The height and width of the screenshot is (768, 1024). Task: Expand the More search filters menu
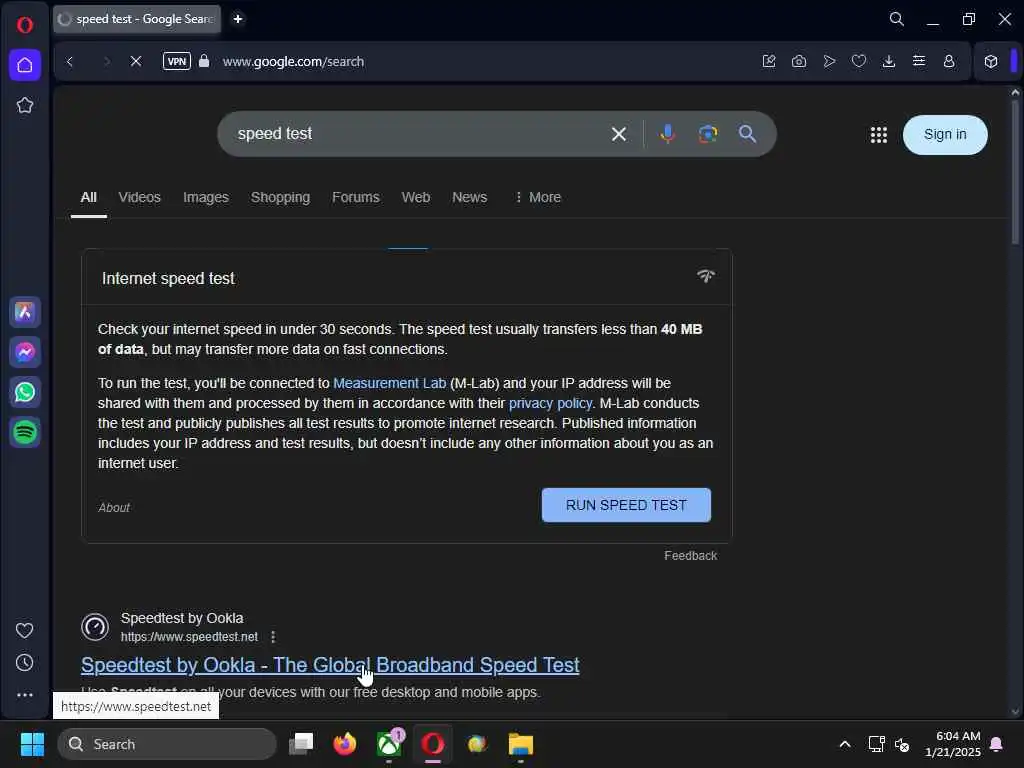click(537, 197)
